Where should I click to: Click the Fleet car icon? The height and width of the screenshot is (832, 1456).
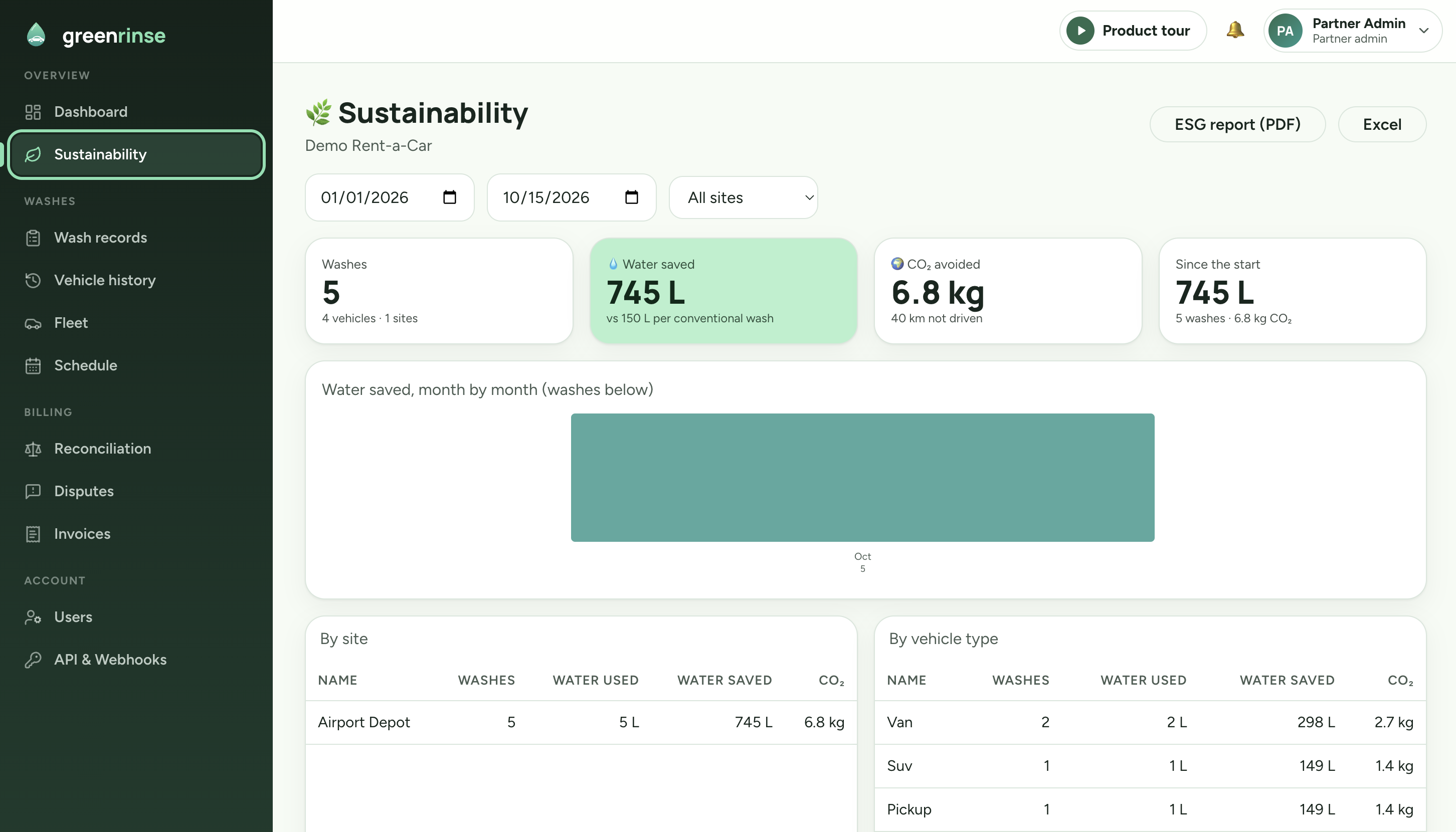tap(33, 323)
